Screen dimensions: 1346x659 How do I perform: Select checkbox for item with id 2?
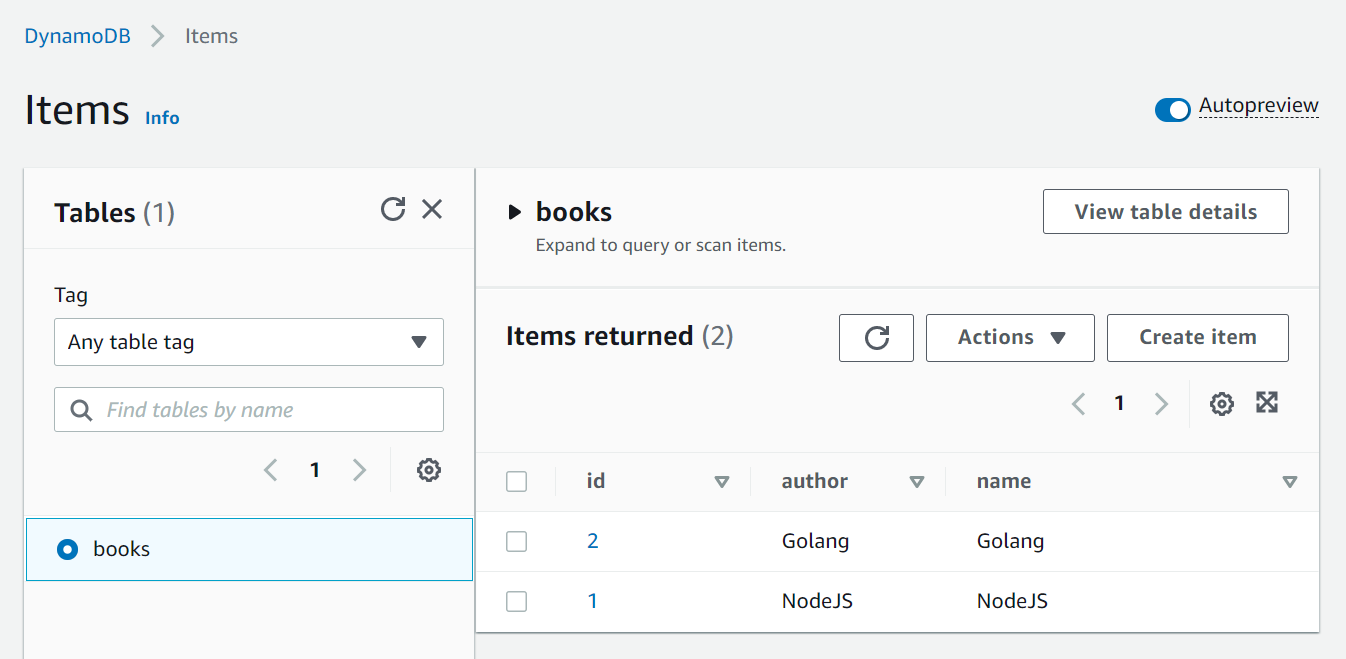(x=516, y=542)
